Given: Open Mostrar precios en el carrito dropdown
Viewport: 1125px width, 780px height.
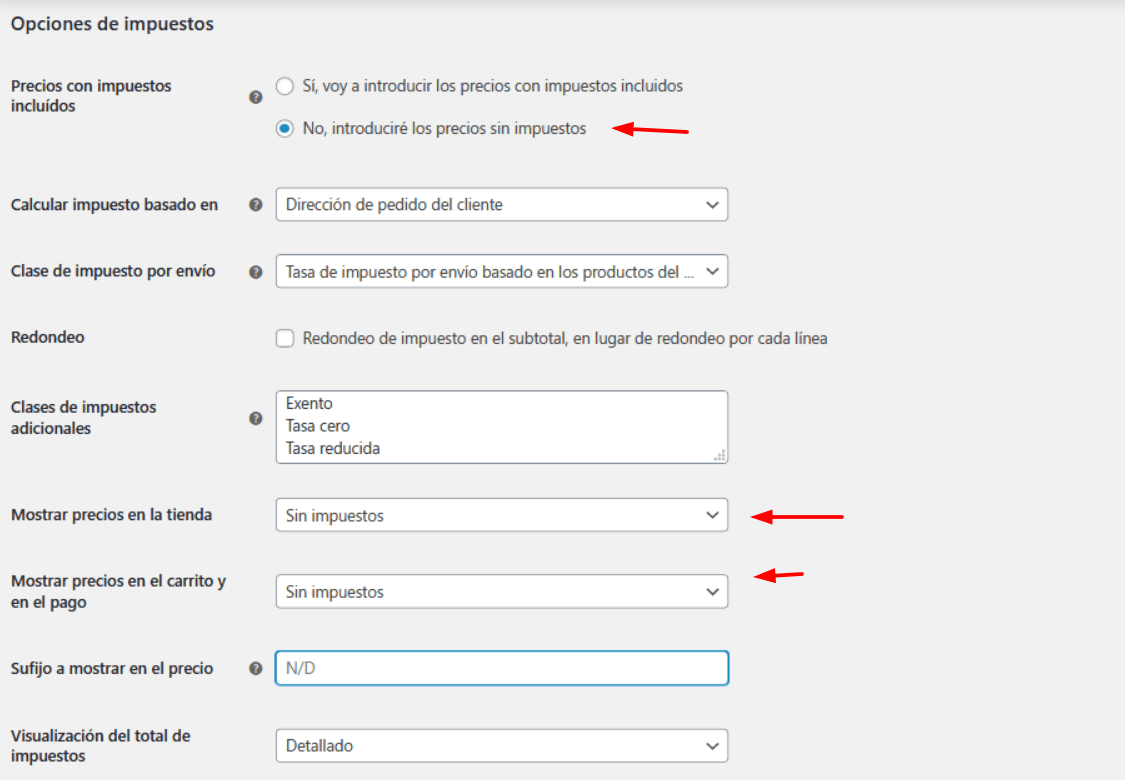Looking at the screenshot, I should [502, 592].
